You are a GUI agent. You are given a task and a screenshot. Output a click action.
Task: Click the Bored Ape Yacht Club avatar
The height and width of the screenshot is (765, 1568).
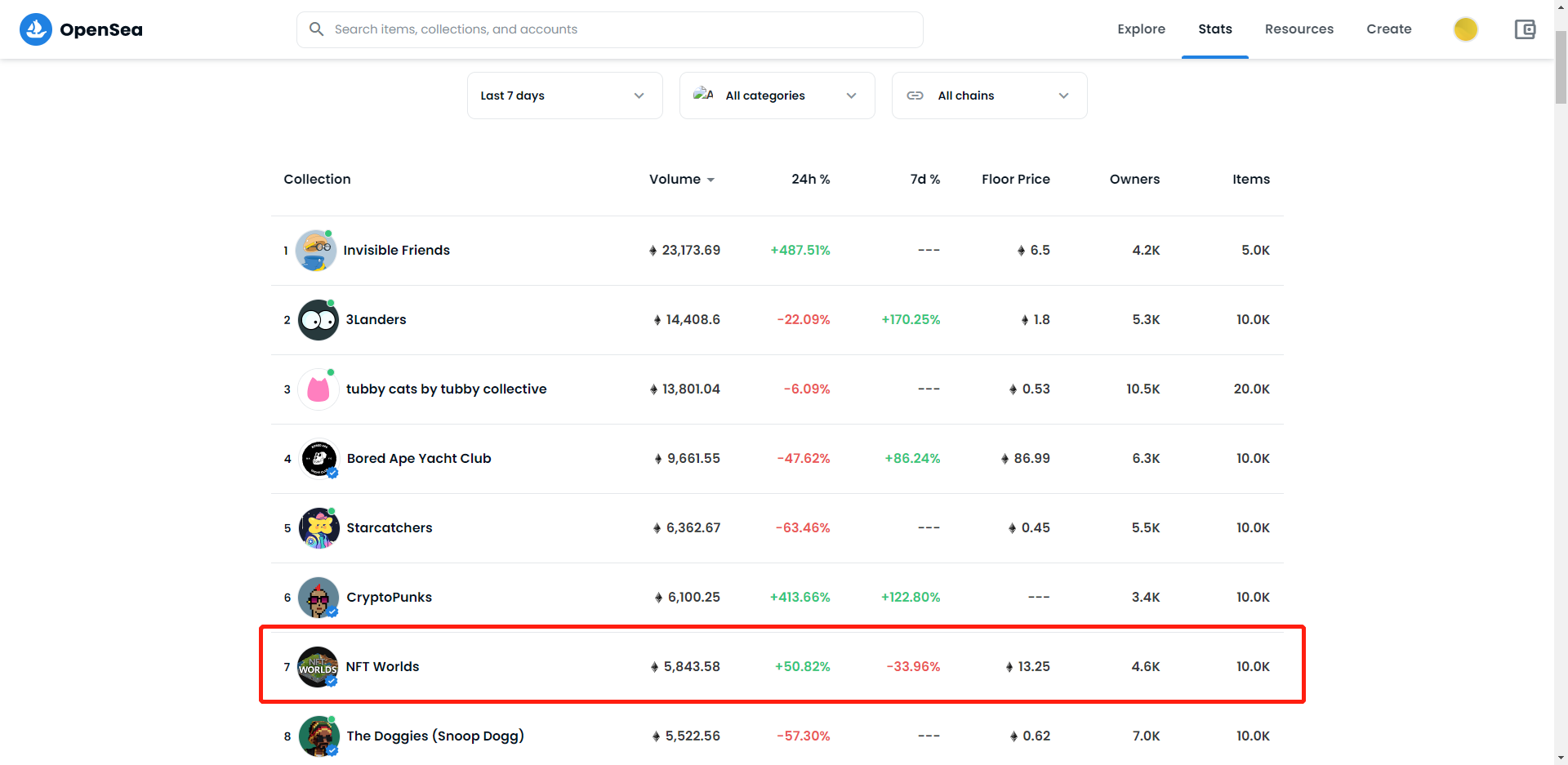pyautogui.click(x=319, y=459)
